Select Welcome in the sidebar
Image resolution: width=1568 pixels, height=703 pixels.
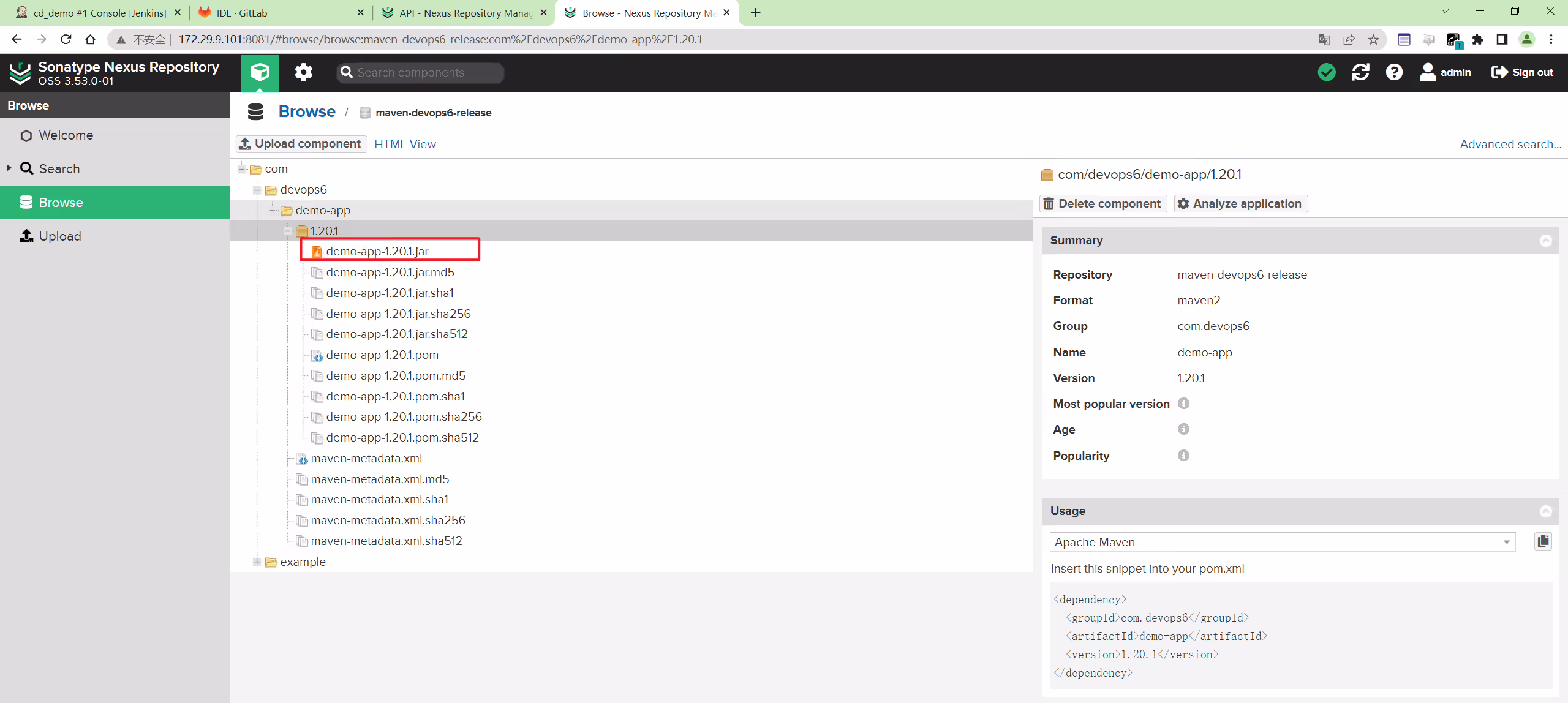[x=115, y=135]
